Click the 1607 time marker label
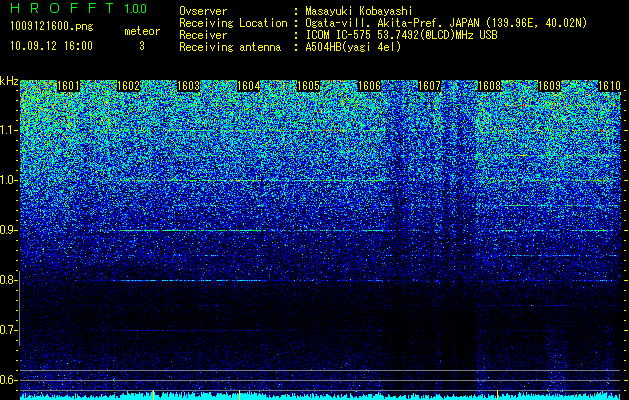 [x=429, y=86]
